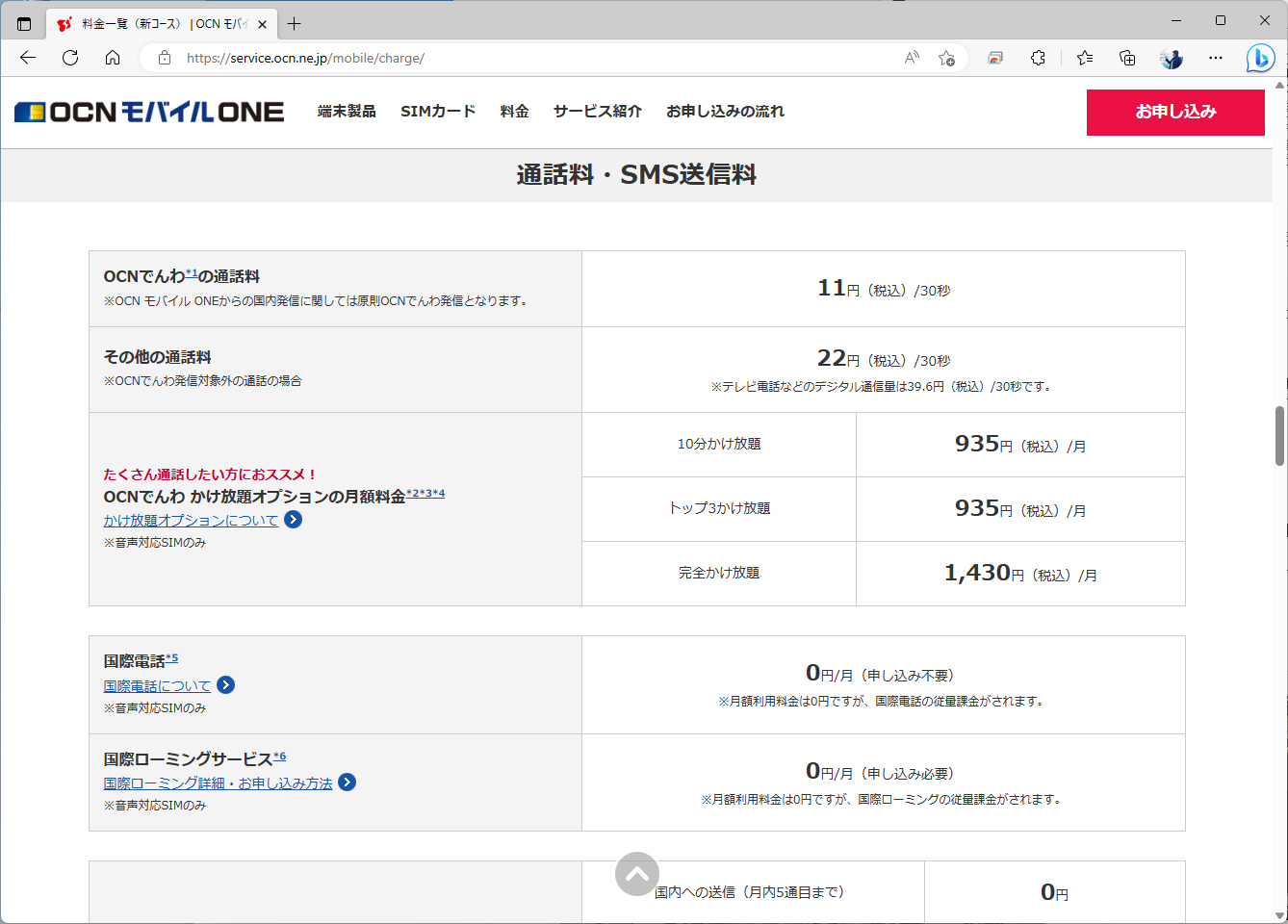Open 国際ローミング詳細・お申し込み方法 link

click(x=218, y=783)
